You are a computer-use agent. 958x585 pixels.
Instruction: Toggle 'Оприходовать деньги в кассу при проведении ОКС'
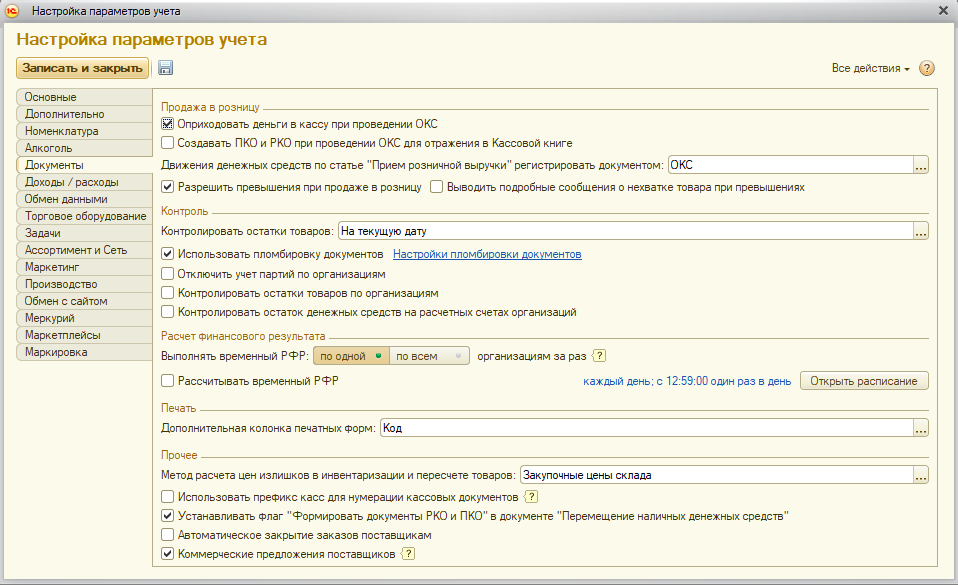tap(167, 124)
